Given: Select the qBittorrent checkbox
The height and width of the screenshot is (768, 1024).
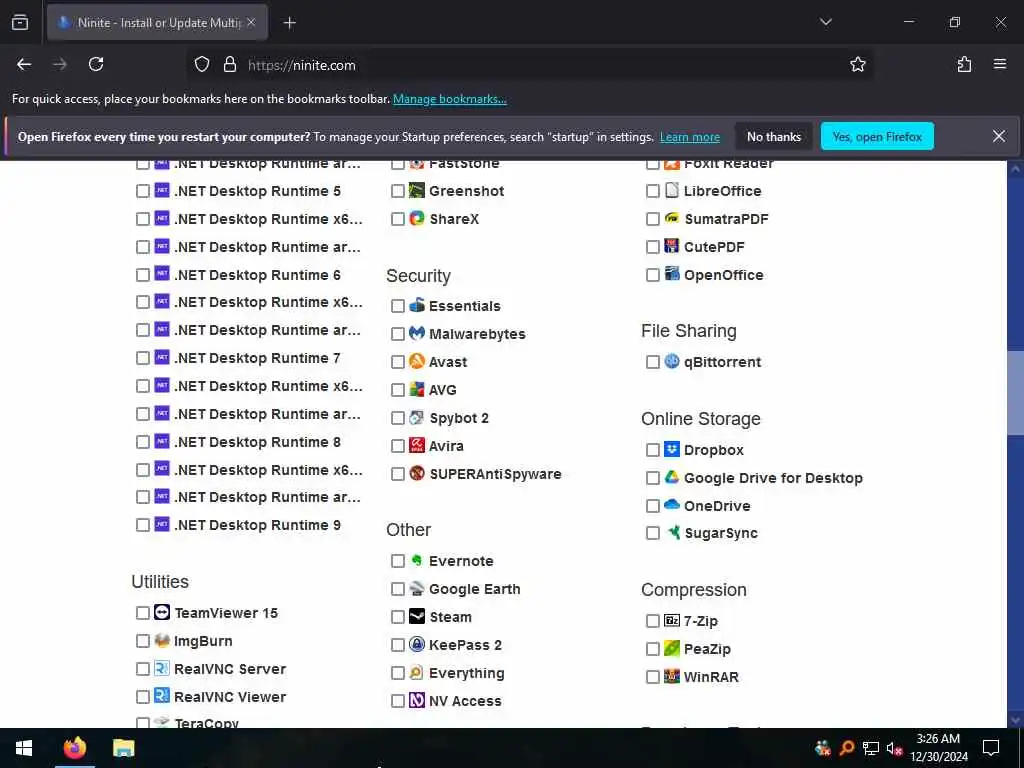Looking at the screenshot, I should coord(652,362).
